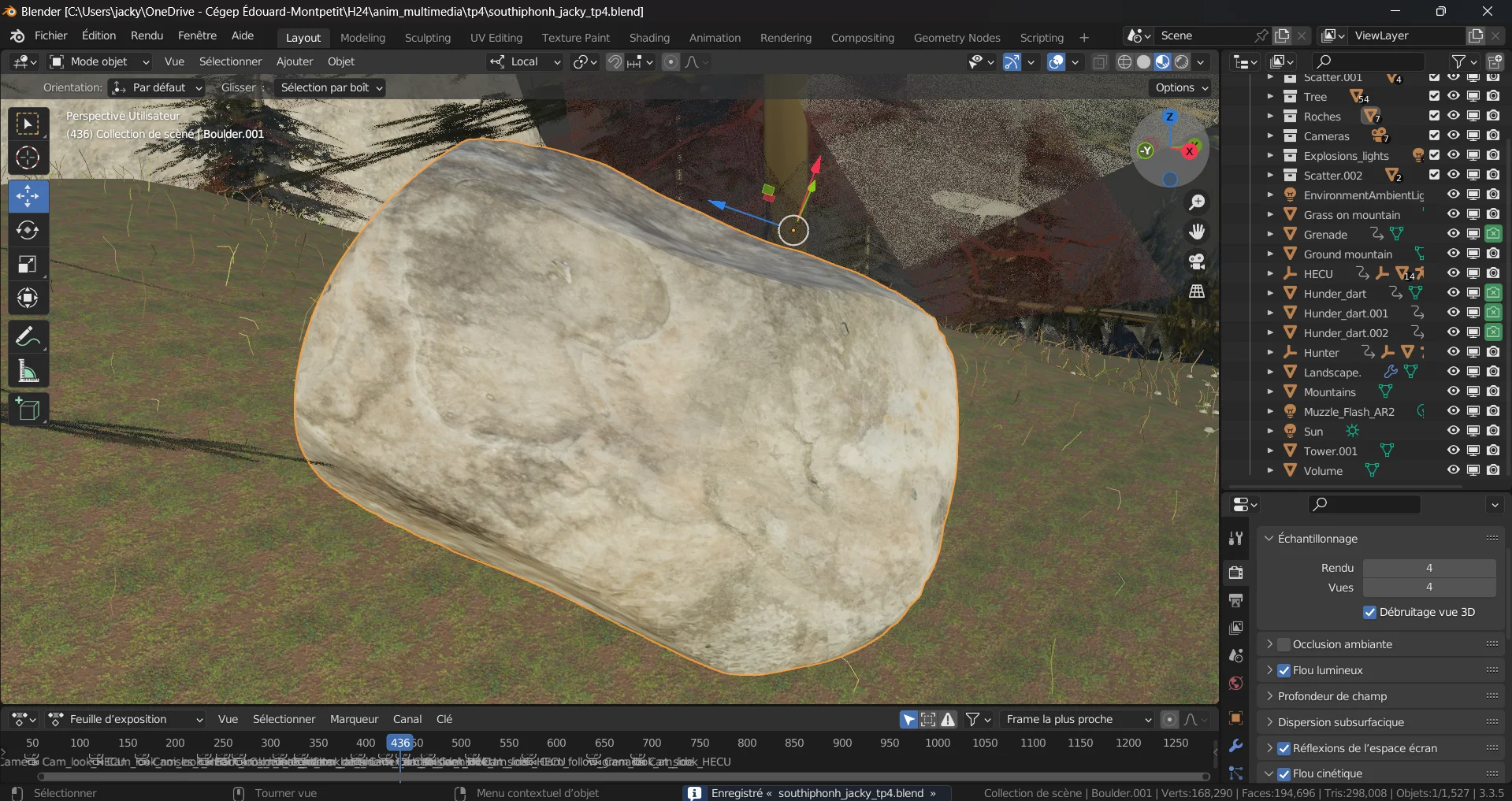Open the Sélection par boît dropdown
The height and width of the screenshot is (801, 1512).
(330, 87)
